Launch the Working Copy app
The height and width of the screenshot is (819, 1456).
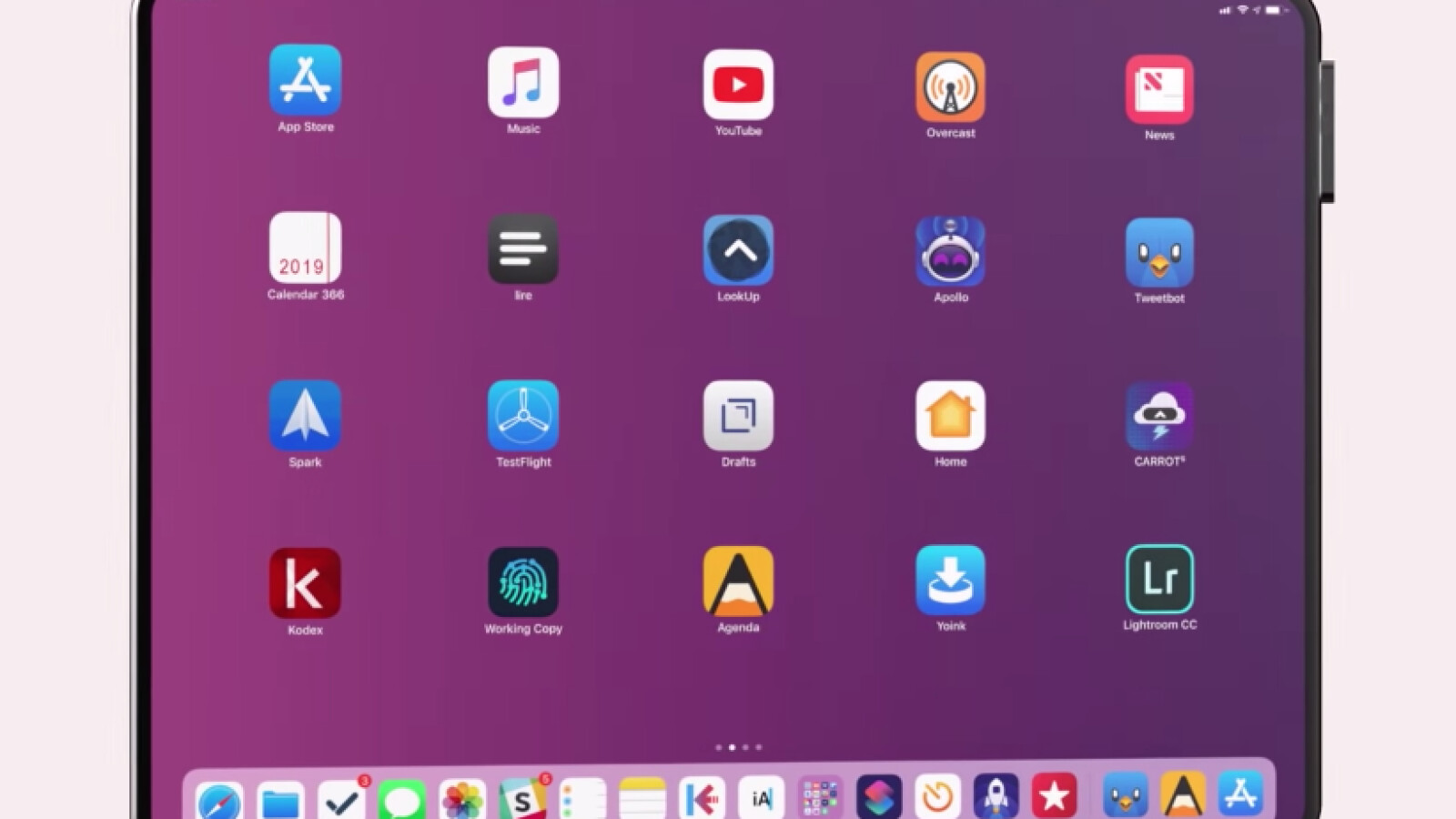tap(522, 582)
